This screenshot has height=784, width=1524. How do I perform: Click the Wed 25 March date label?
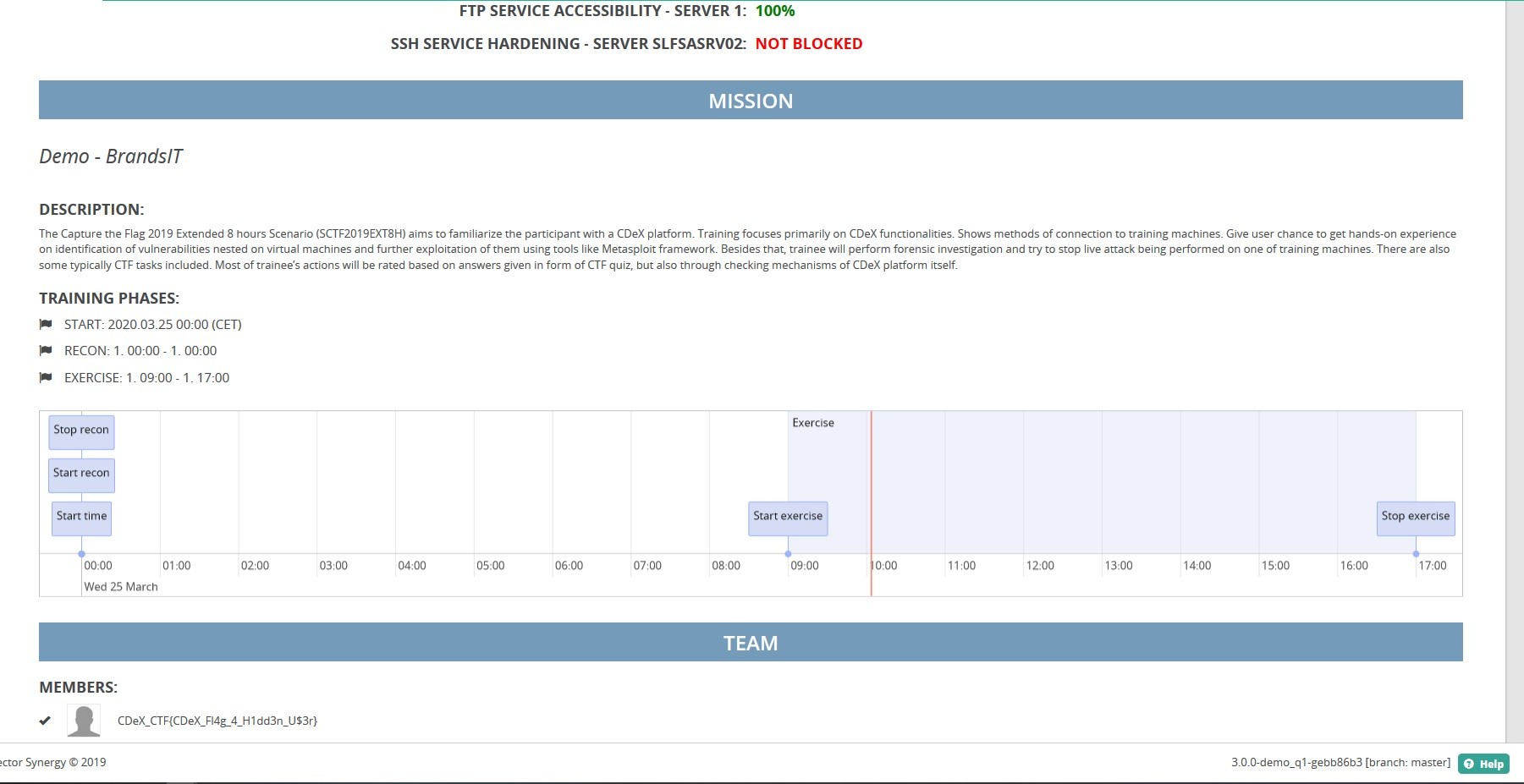coord(119,586)
